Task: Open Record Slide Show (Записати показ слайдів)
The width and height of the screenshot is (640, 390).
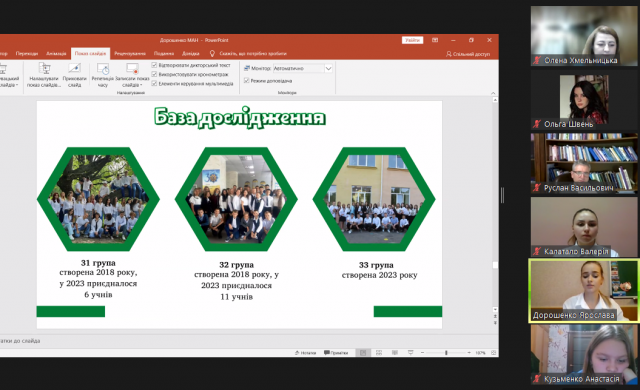Action: 132,75
